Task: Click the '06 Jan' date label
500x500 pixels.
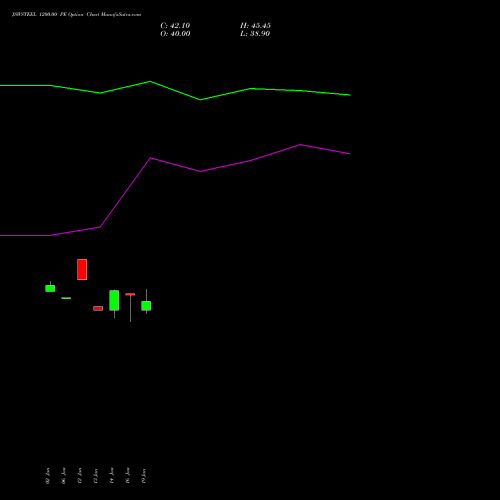Action: [64, 476]
